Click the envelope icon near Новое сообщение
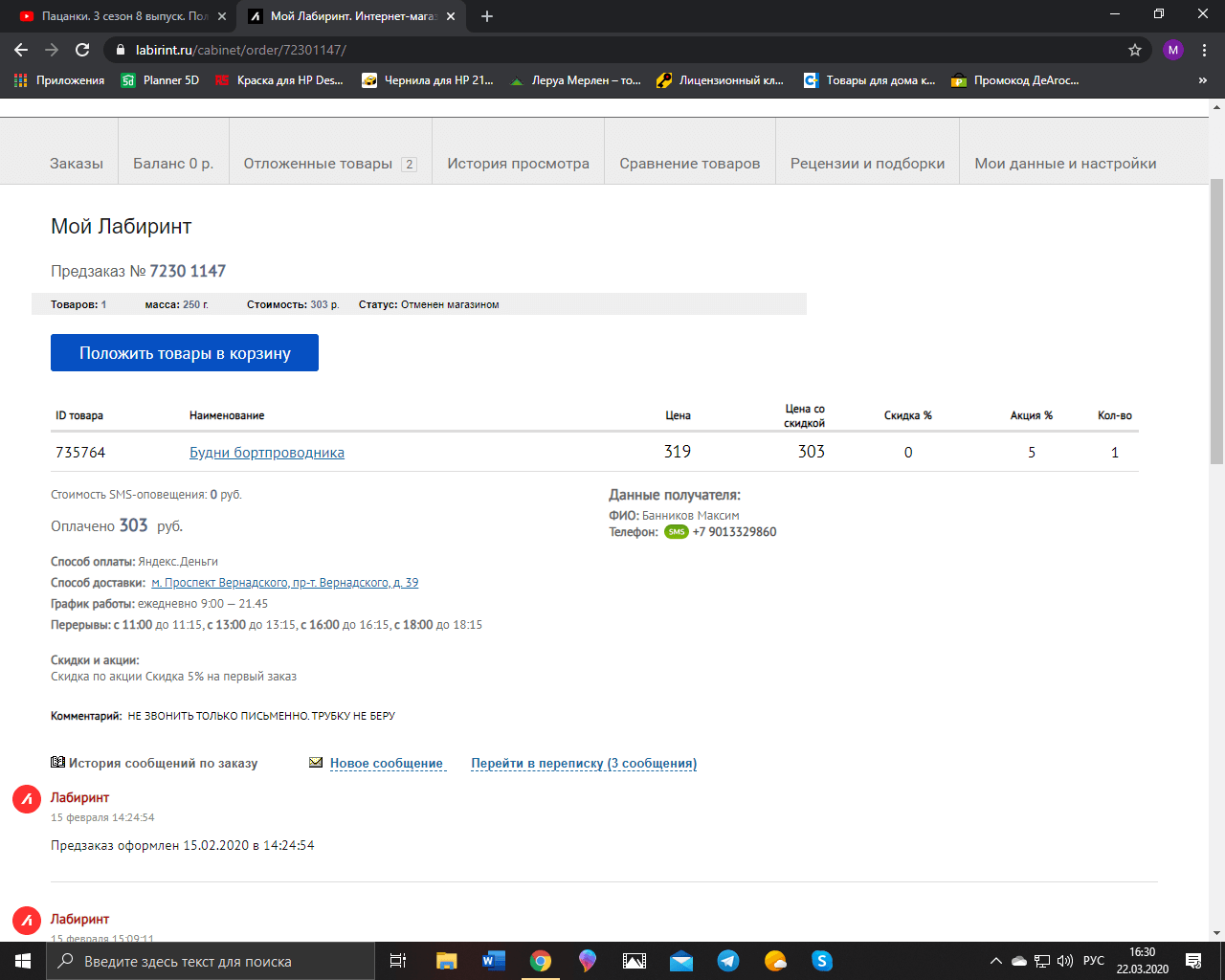Viewport: 1225px width, 980px height. (316, 763)
